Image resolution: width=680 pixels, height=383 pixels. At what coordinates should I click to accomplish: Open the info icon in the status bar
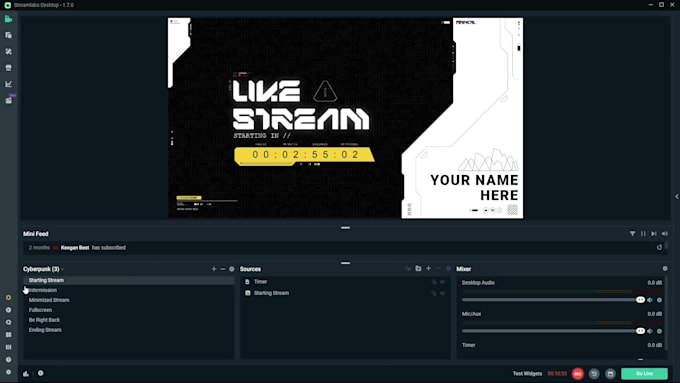(x=40, y=373)
